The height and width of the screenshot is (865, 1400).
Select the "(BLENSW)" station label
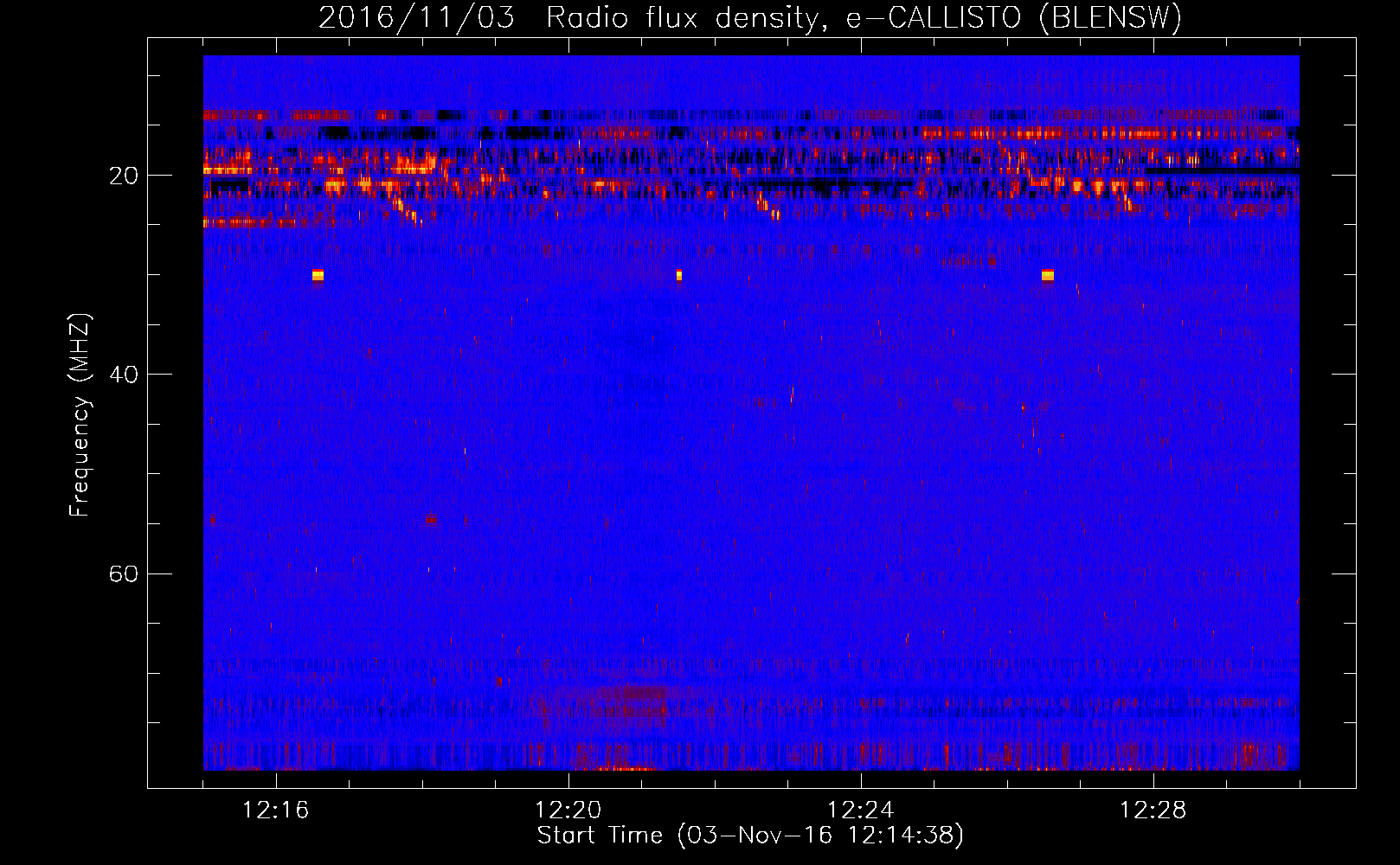click(1110, 18)
